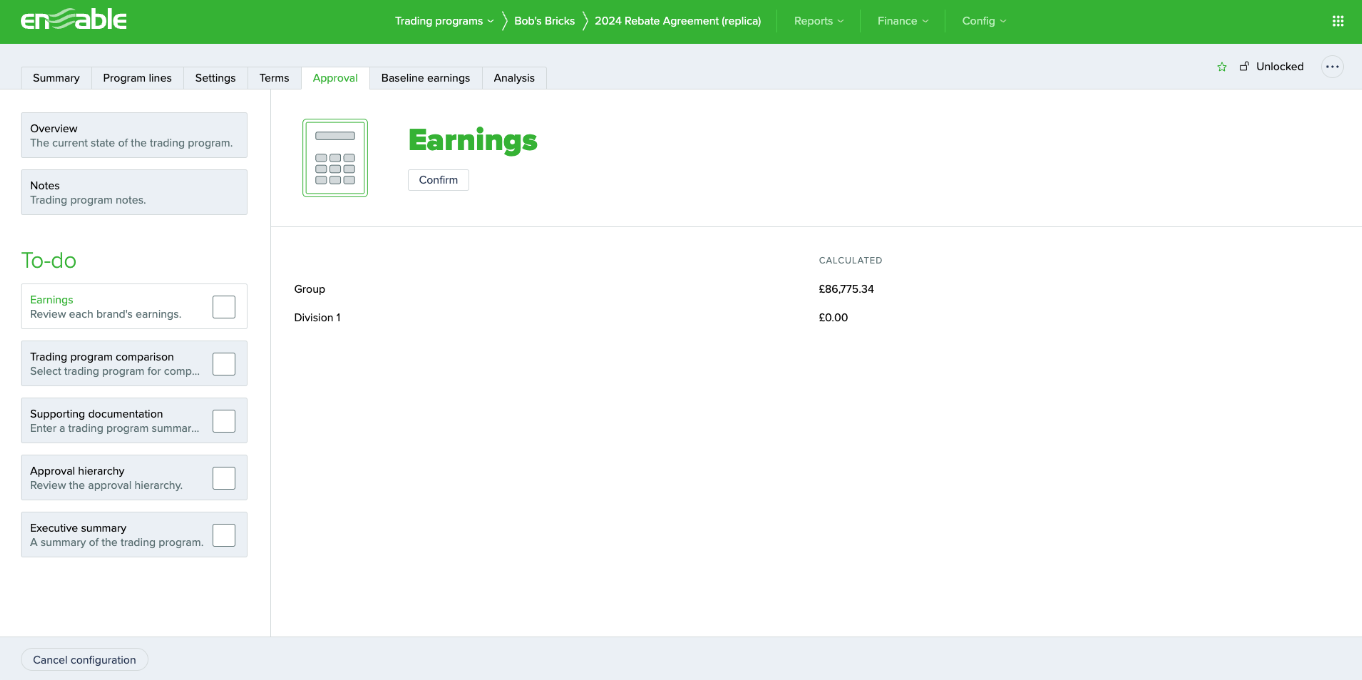Click the Earnings page heading
This screenshot has height=680, width=1362.
pyautogui.click(x=472, y=140)
